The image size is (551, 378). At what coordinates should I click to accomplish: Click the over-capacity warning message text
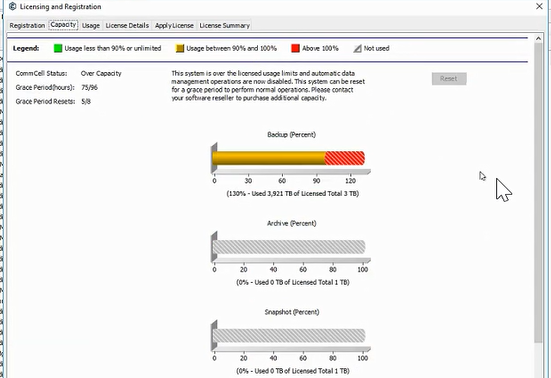268,86
